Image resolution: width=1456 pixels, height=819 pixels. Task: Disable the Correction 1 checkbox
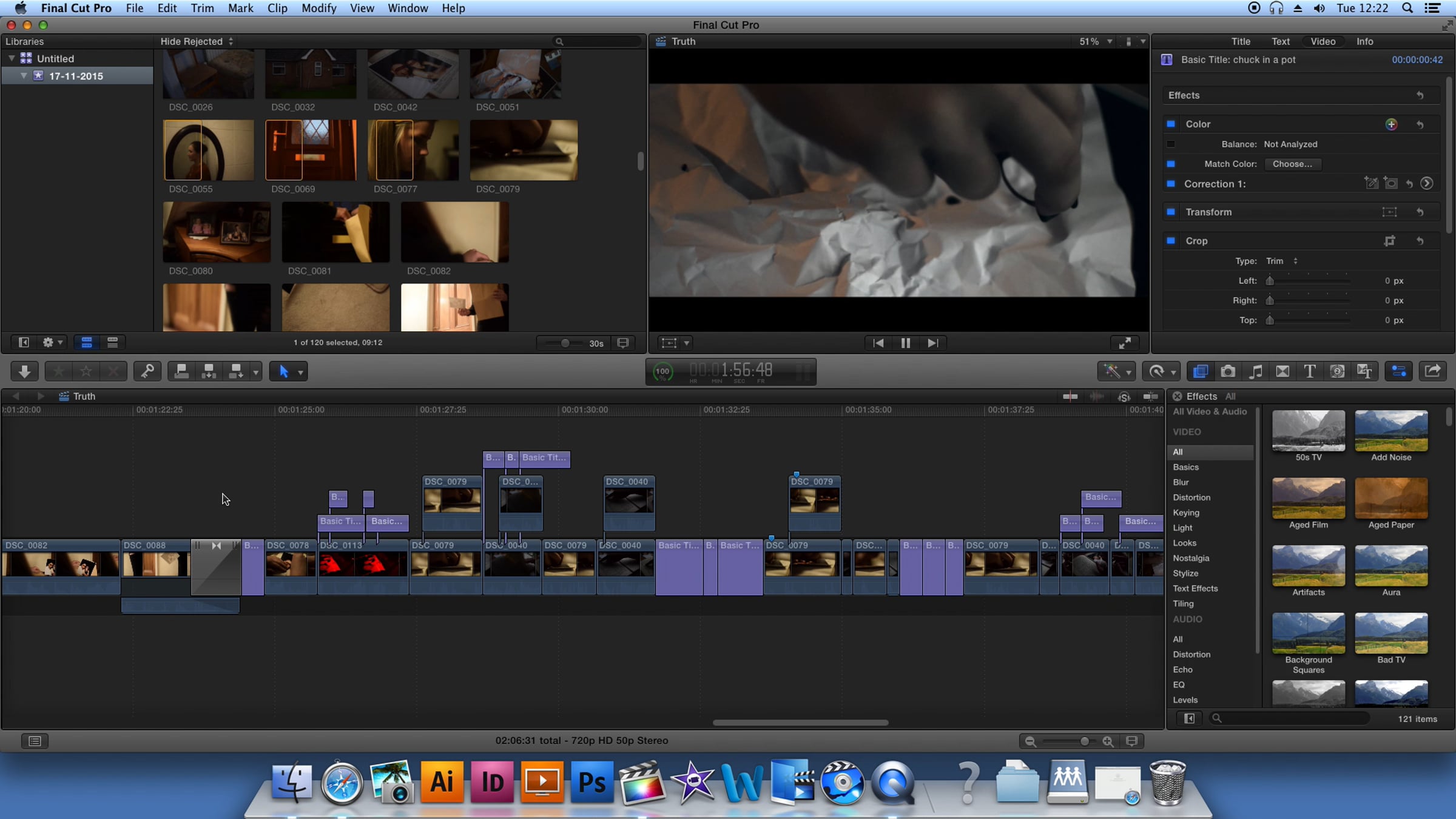[x=1171, y=183]
